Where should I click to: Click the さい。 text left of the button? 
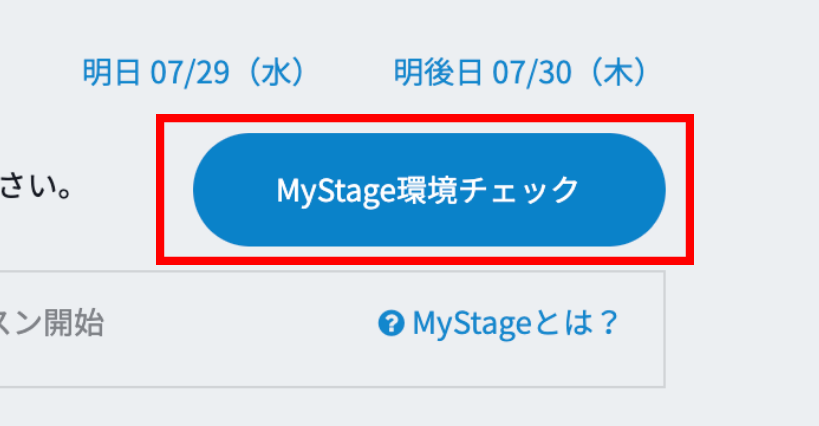pyautogui.click(x=36, y=188)
